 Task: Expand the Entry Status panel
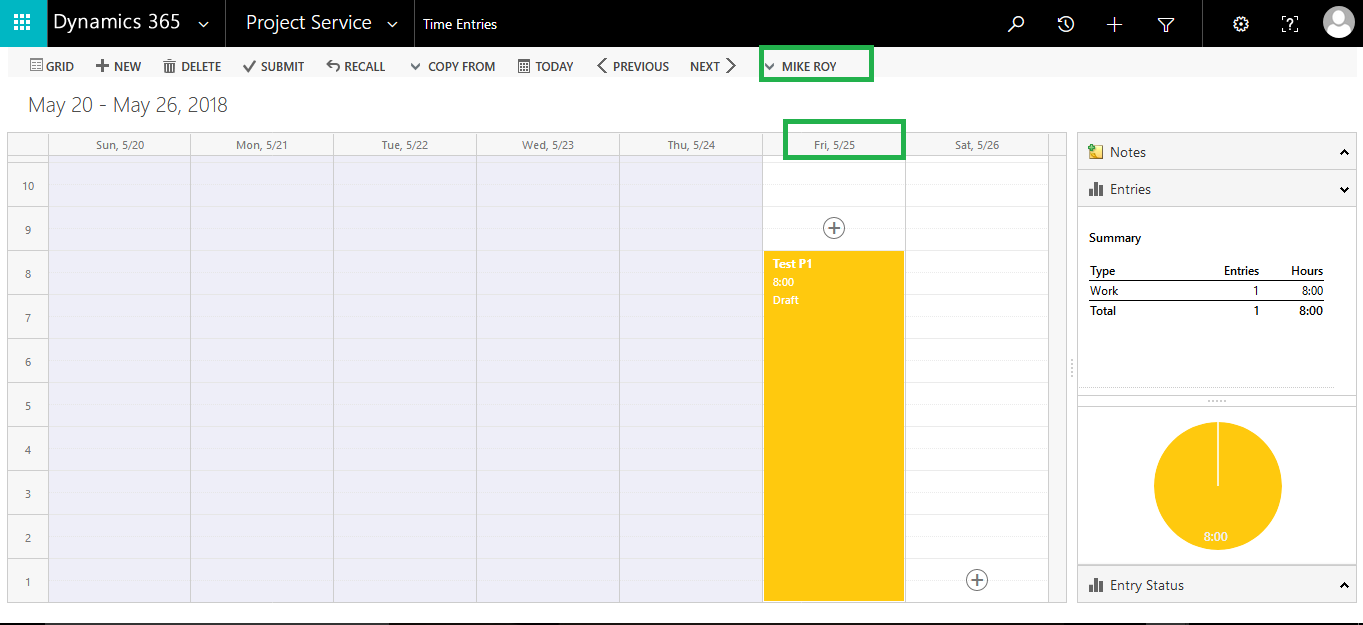(1344, 585)
